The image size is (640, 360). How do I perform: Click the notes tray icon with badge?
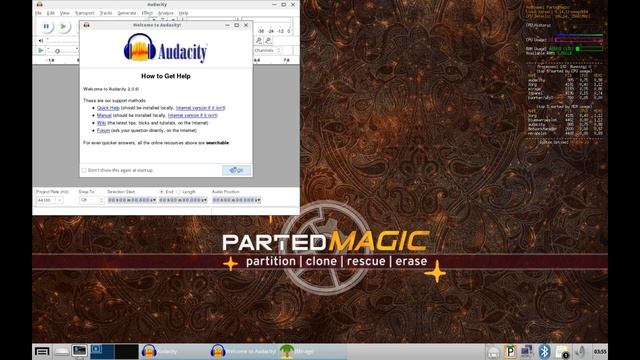click(x=562, y=351)
